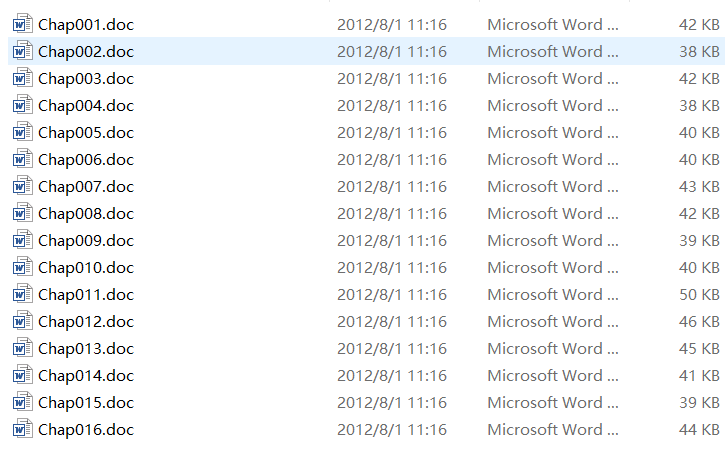Click the Word icon next to Chap007.doc
This screenshot has height=452, width=728.
pyautogui.click(x=22, y=186)
